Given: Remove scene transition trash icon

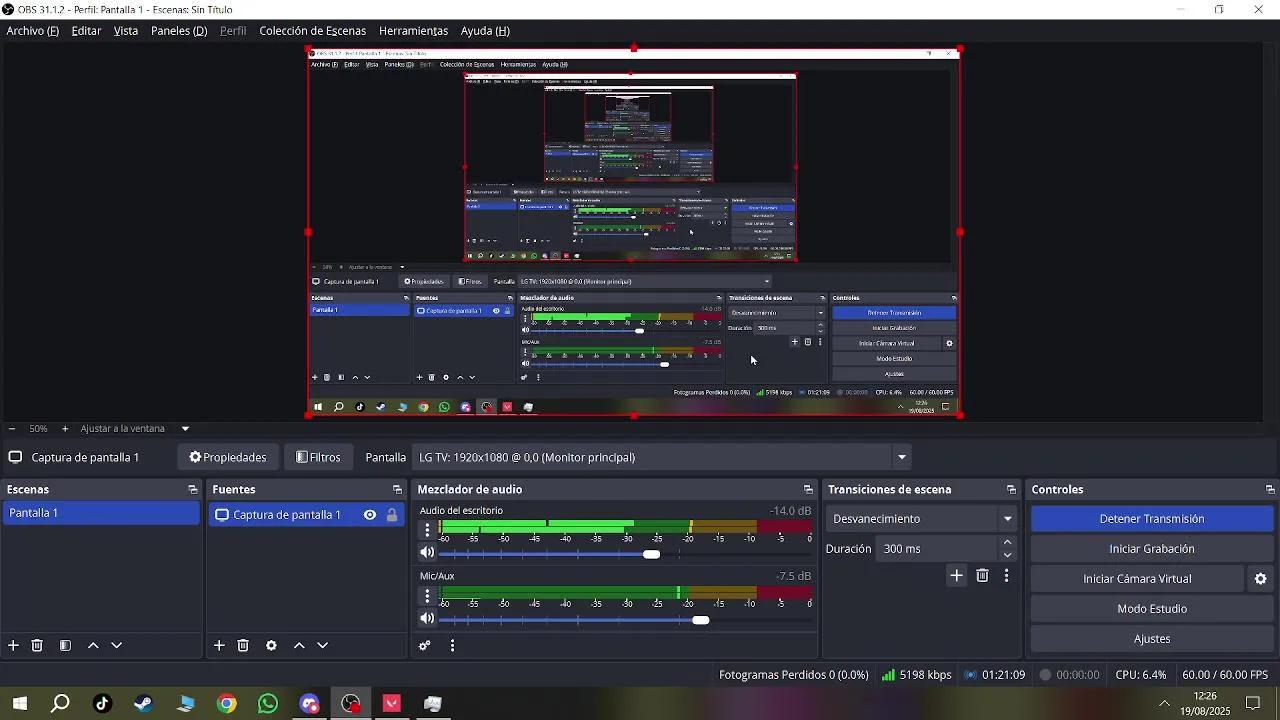Looking at the screenshot, I should [x=982, y=576].
